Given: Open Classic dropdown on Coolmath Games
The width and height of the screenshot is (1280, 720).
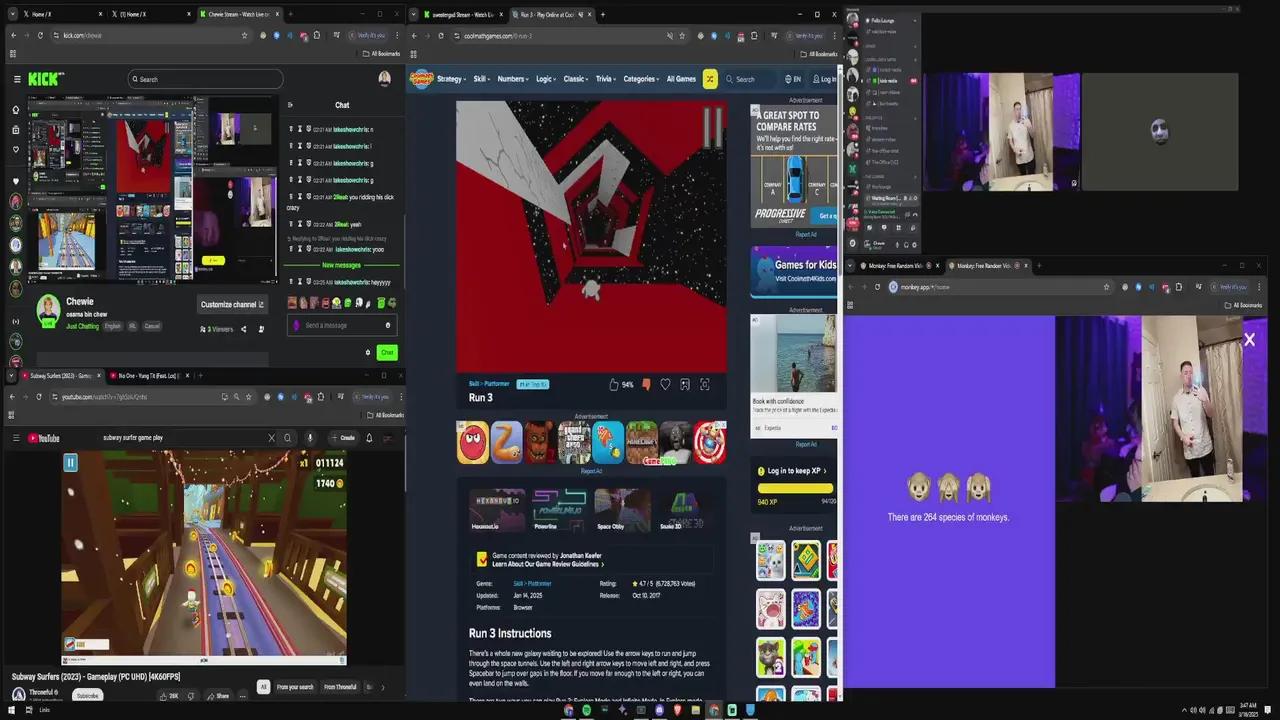Looking at the screenshot, I should tap(576, 79).
